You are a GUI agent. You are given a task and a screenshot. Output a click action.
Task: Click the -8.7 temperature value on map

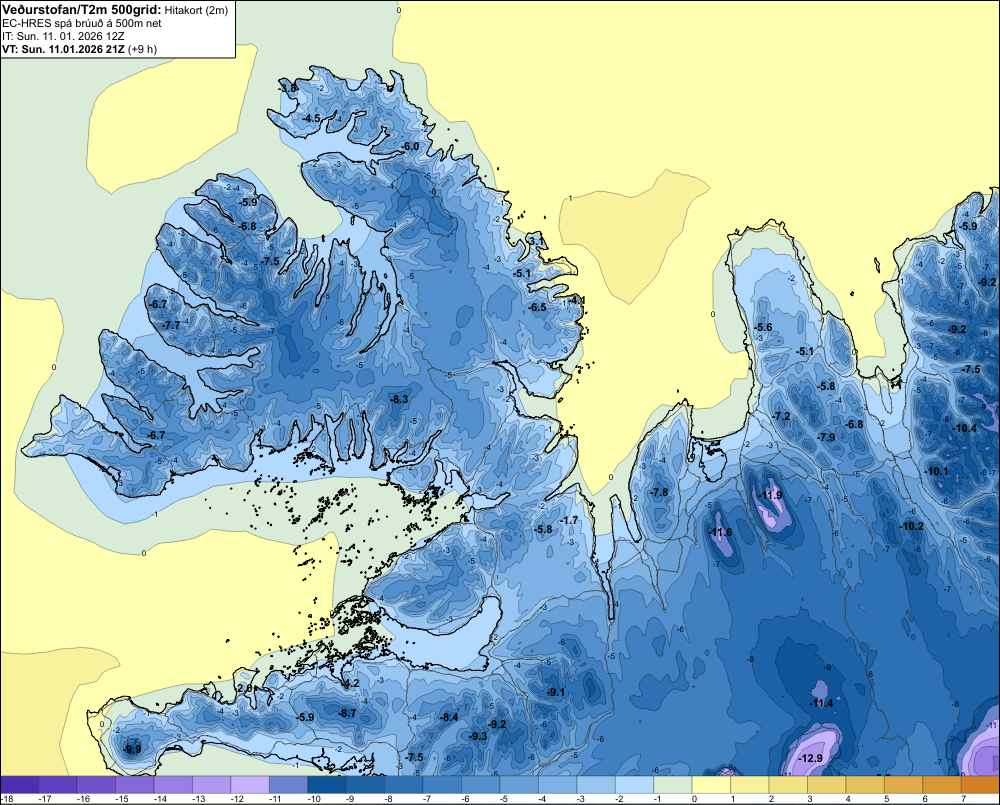[x=348, y=713]
